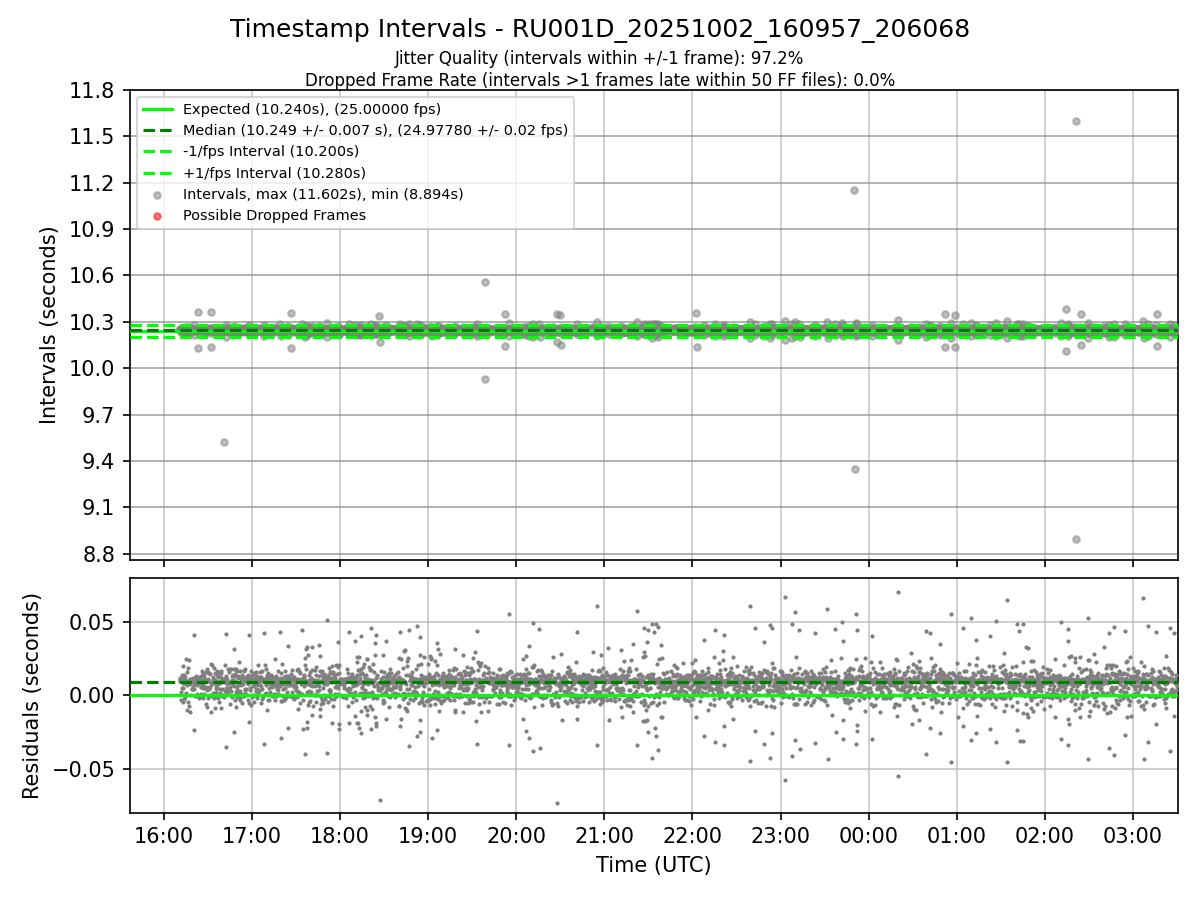Click the grey dot marker for Intervals in the legend

[x=157, y=195]
